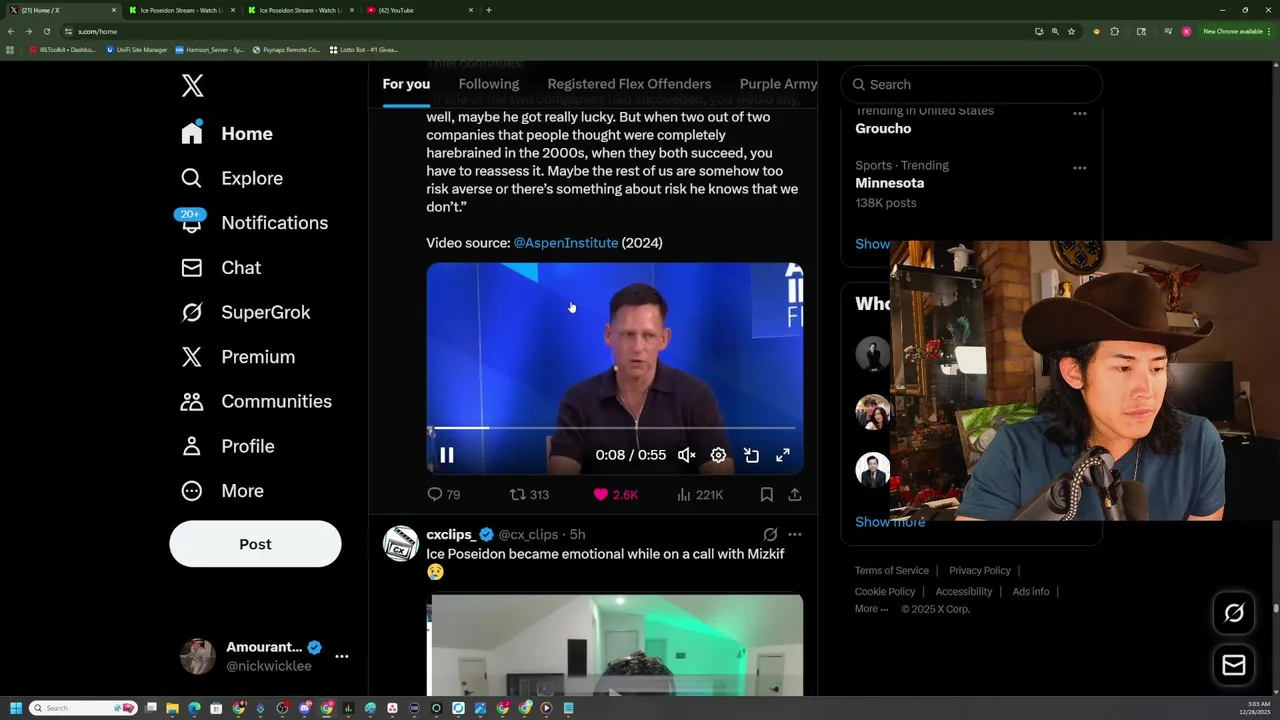Enter fullscreen on the video
Screen dimensions: 1280x720
pyautogui.click(x=783, y=455)
